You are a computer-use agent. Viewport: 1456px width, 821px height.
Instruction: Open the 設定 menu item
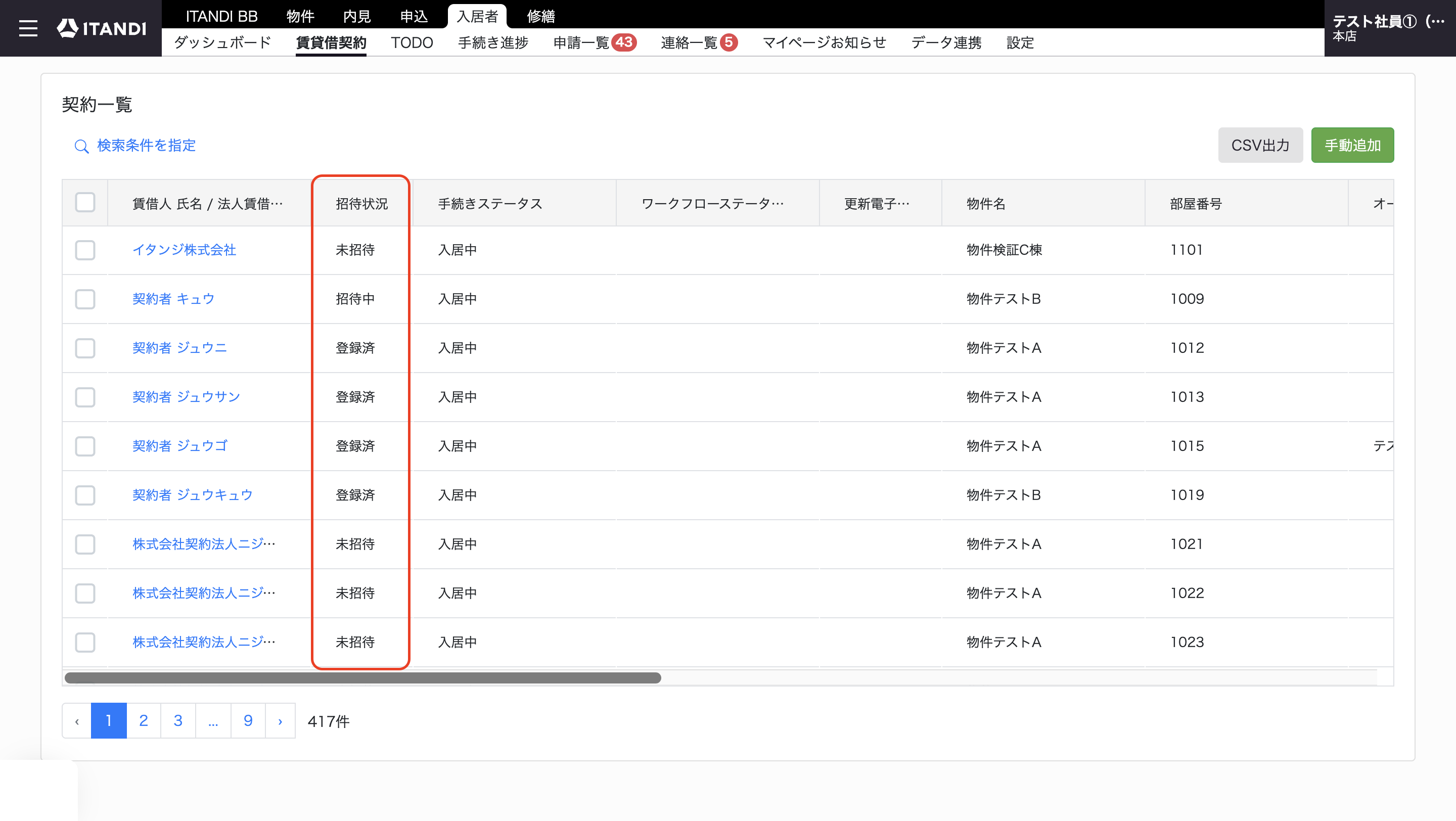1020,42
